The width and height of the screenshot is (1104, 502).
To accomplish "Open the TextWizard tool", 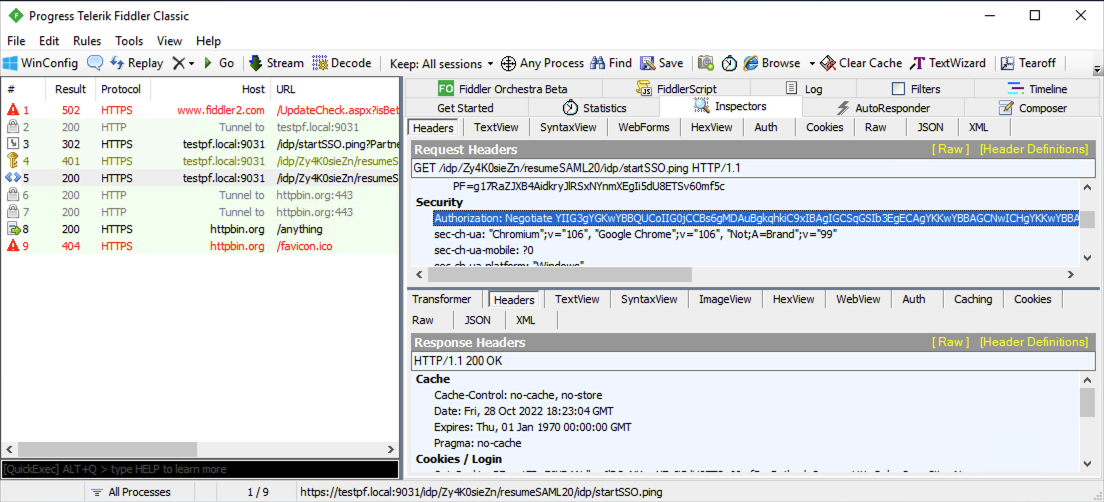I will tap(948, 63).
